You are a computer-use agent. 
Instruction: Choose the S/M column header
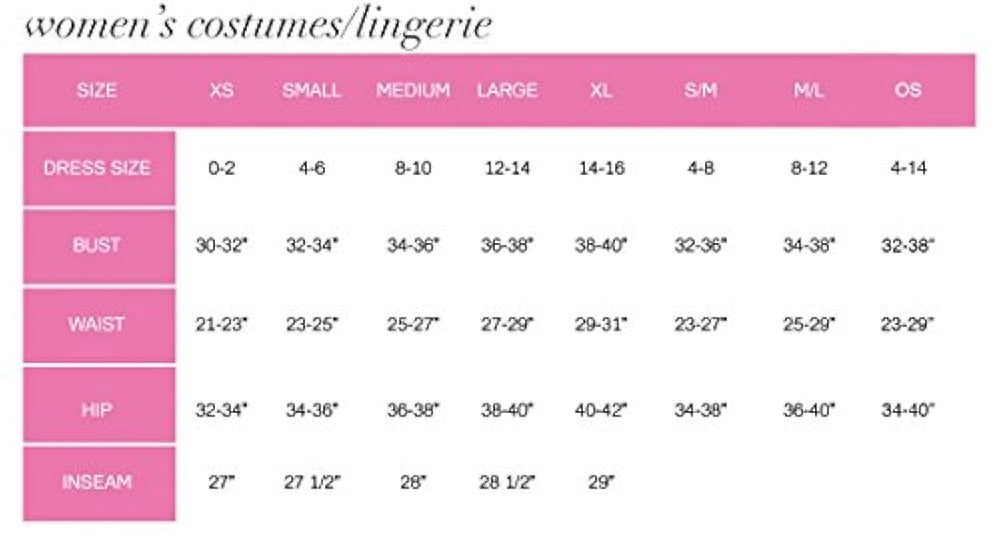coord(700,90)
